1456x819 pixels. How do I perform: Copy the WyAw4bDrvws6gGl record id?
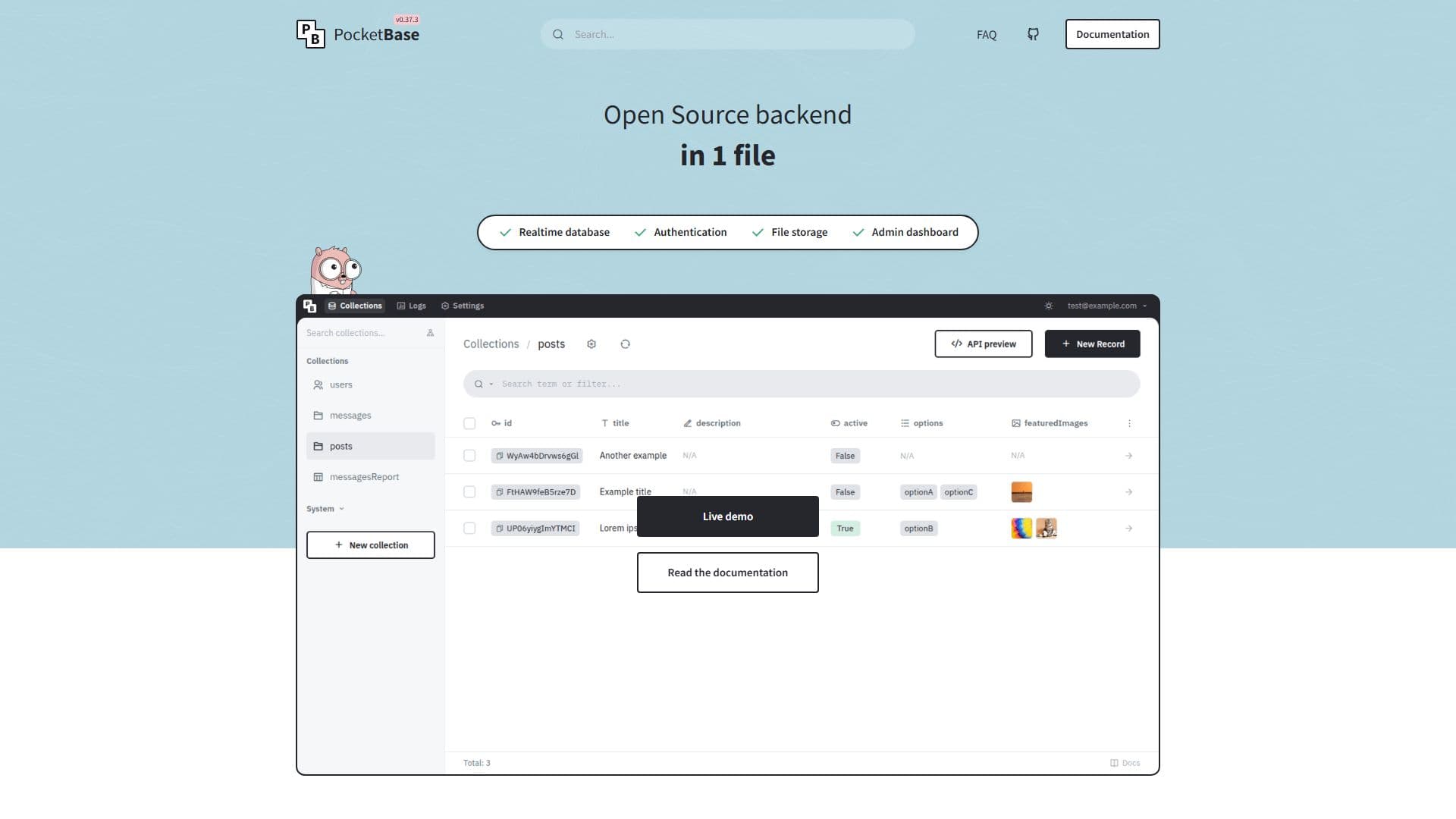pos(500,456)
